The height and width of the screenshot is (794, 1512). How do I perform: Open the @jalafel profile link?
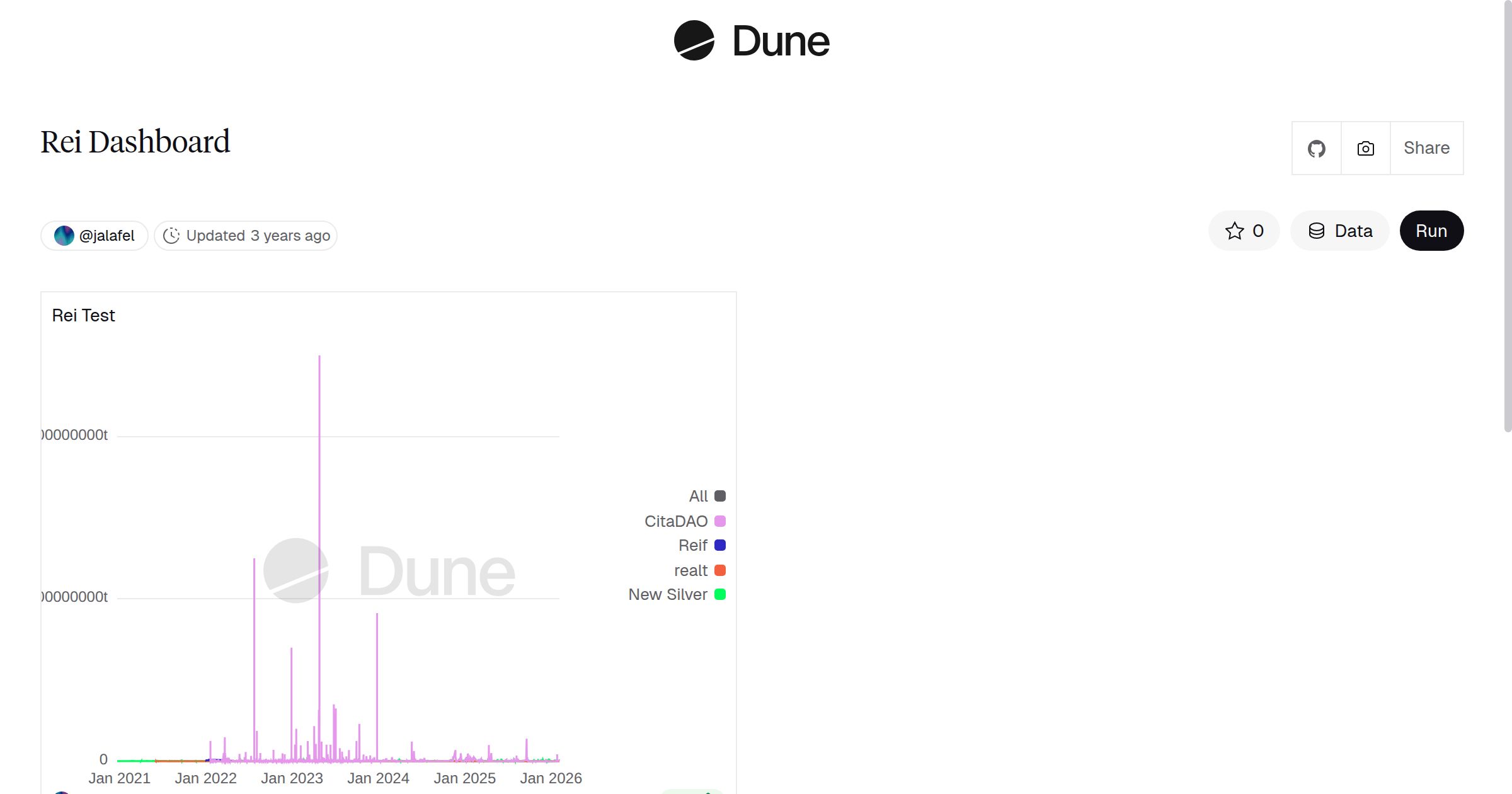point(106,235)
